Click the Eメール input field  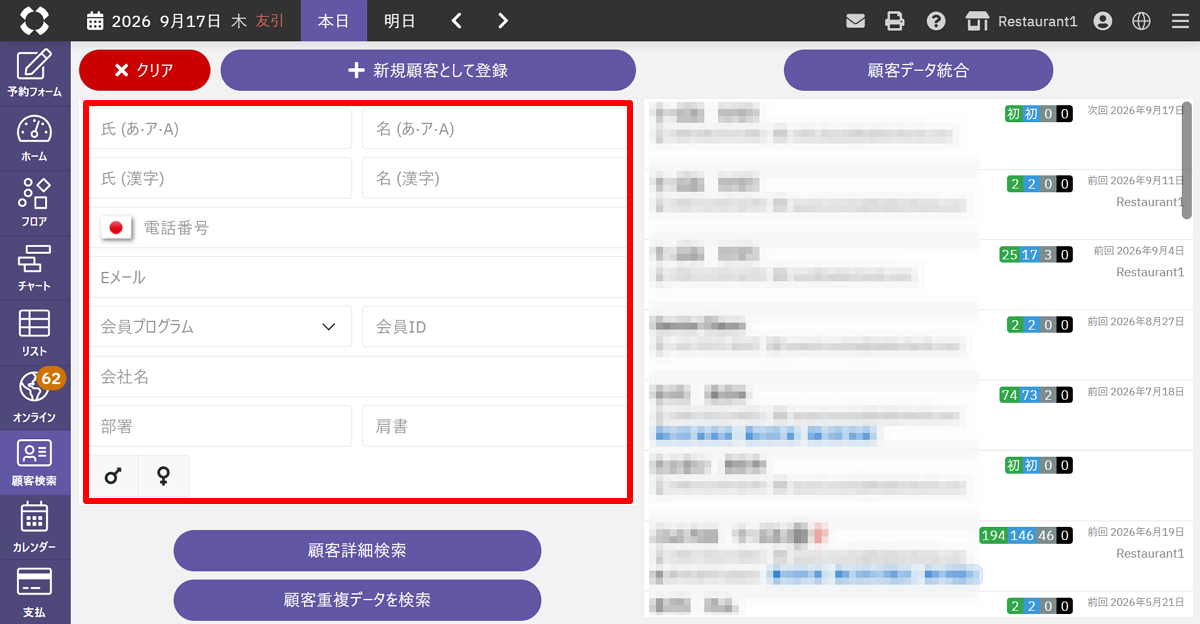358,277
